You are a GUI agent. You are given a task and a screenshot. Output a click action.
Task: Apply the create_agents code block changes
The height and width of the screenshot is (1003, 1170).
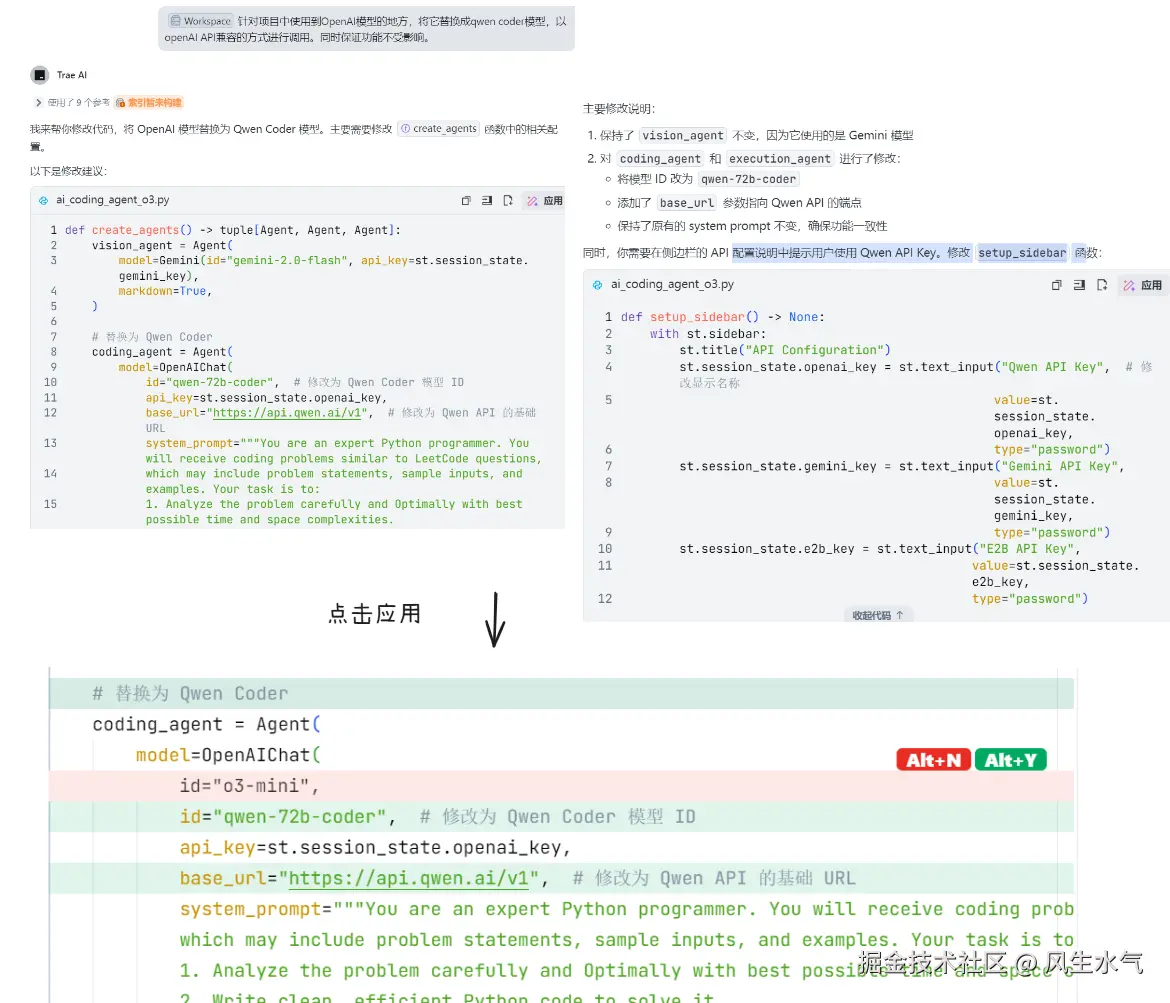(x=545, y=201)
